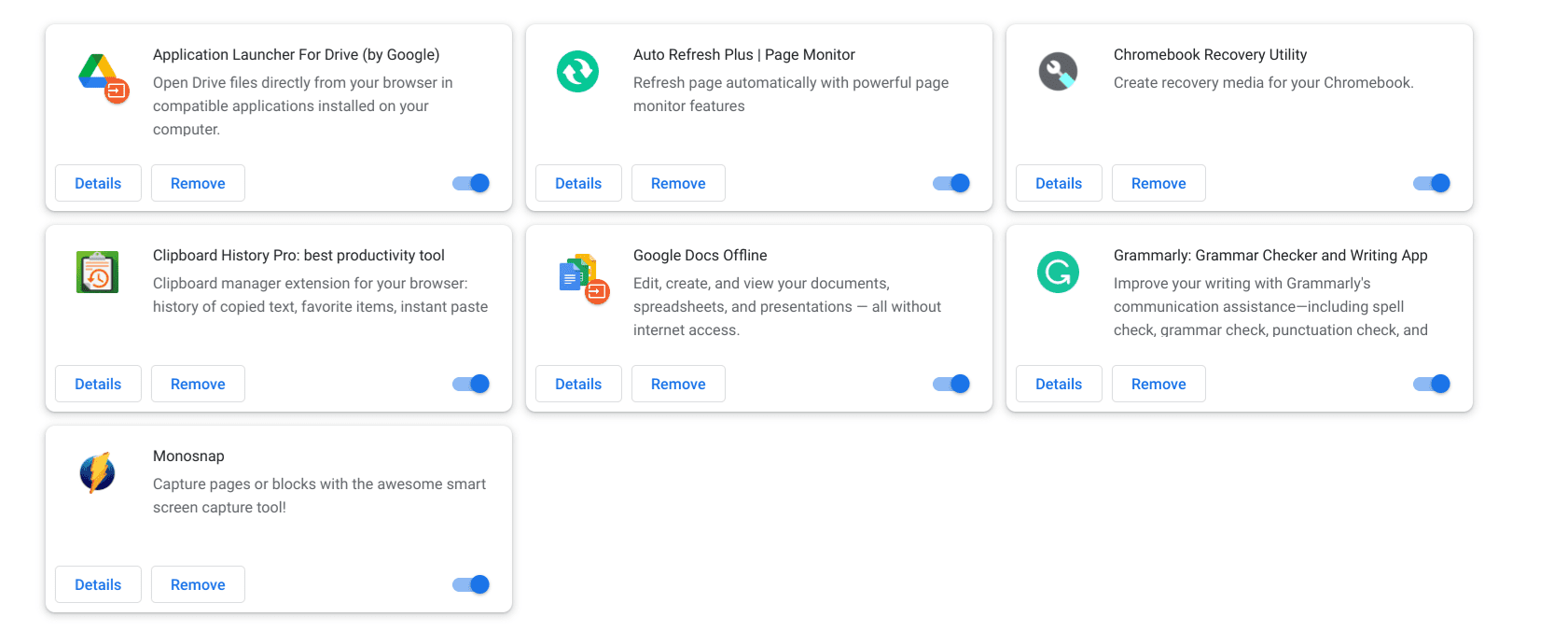
Task: Click the Grammarly G logo icon
Action: pyautogui.click(x=1058, y=272)
